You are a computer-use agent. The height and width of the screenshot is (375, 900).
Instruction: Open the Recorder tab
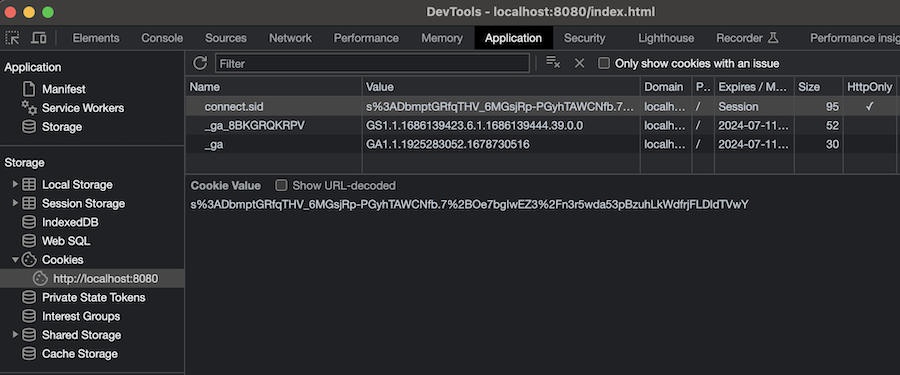(747, 38)
